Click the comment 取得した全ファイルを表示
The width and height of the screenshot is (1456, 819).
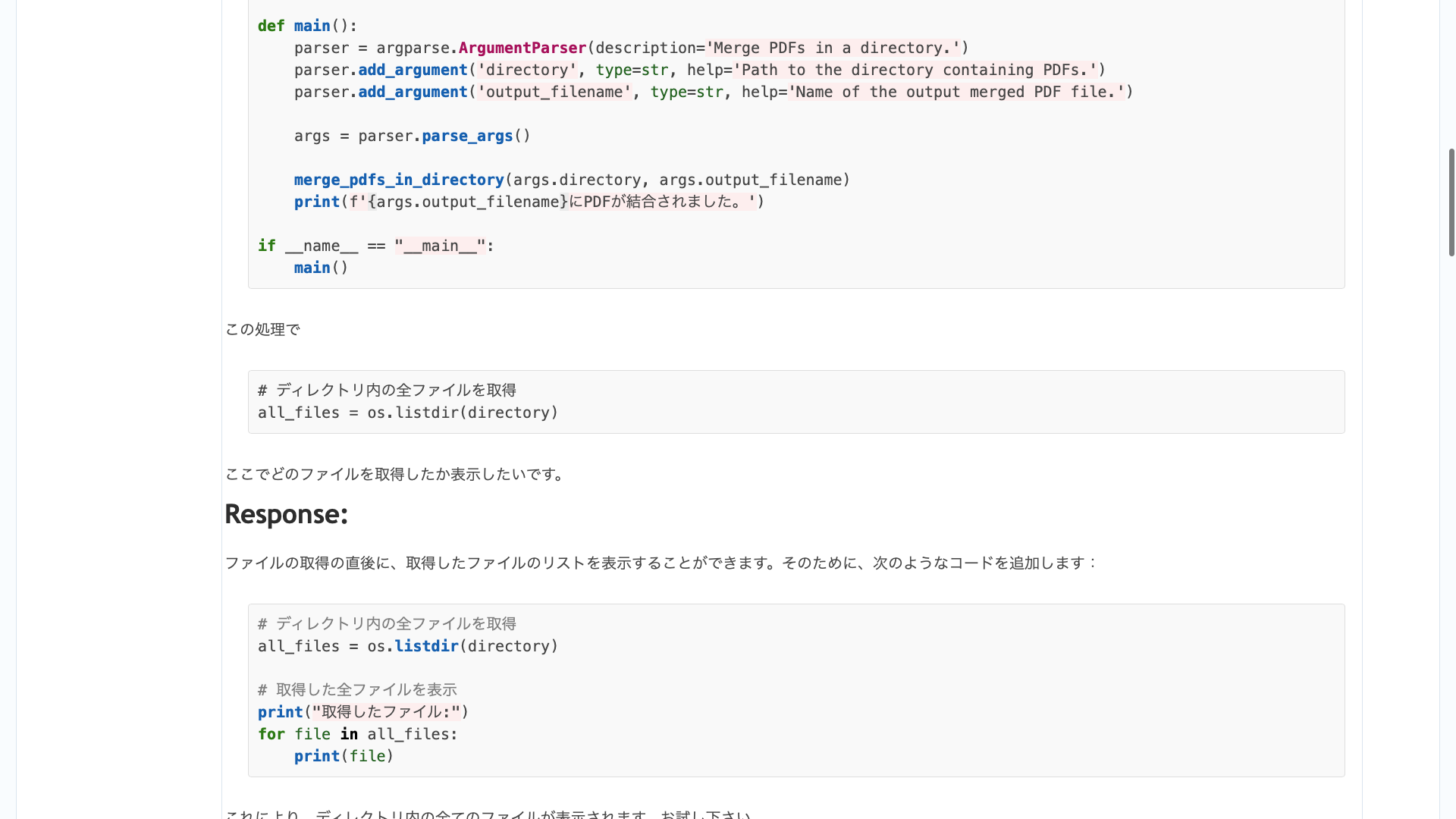(x=356, y=689)
